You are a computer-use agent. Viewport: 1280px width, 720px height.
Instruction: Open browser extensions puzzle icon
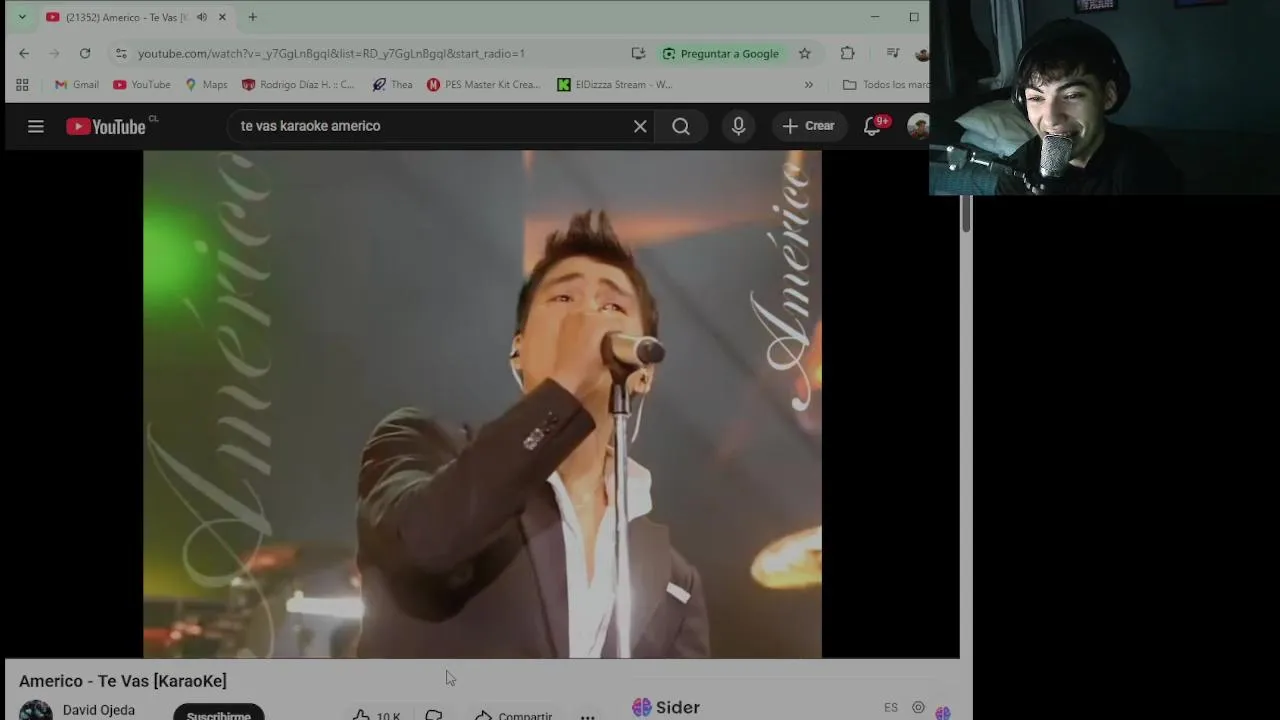pos(847,53)
